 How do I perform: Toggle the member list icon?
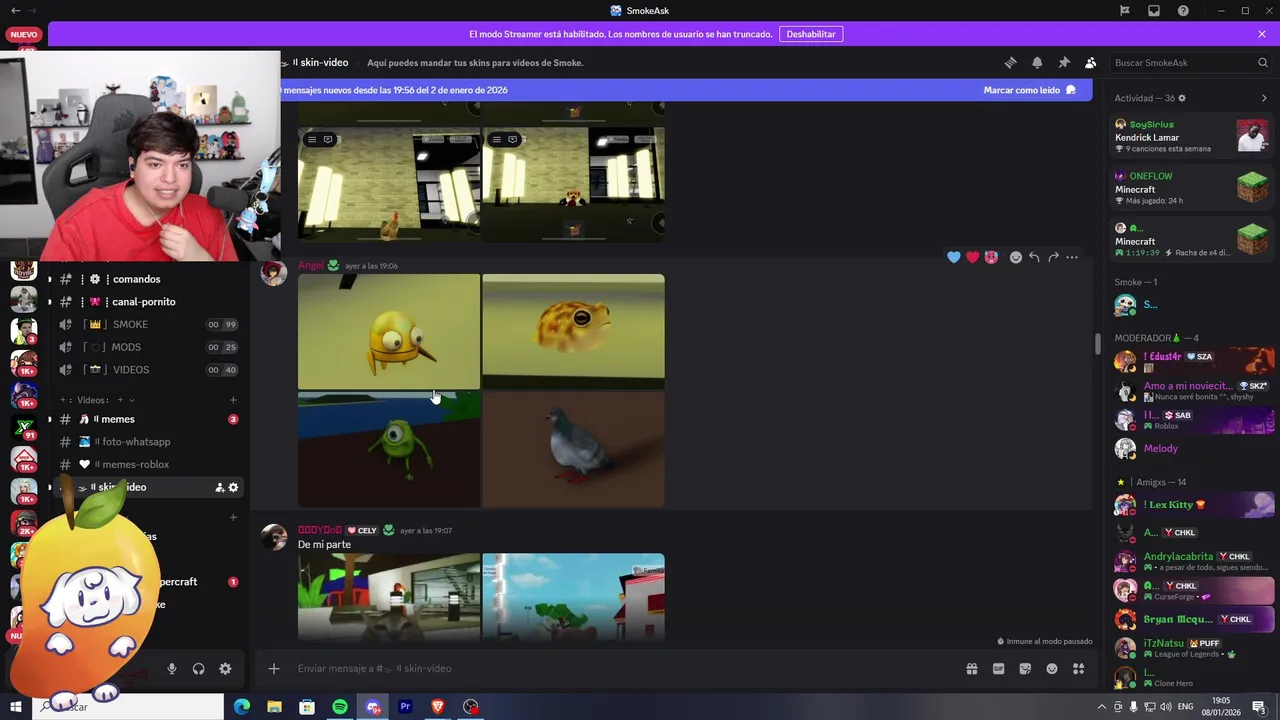pos(1091,62)
